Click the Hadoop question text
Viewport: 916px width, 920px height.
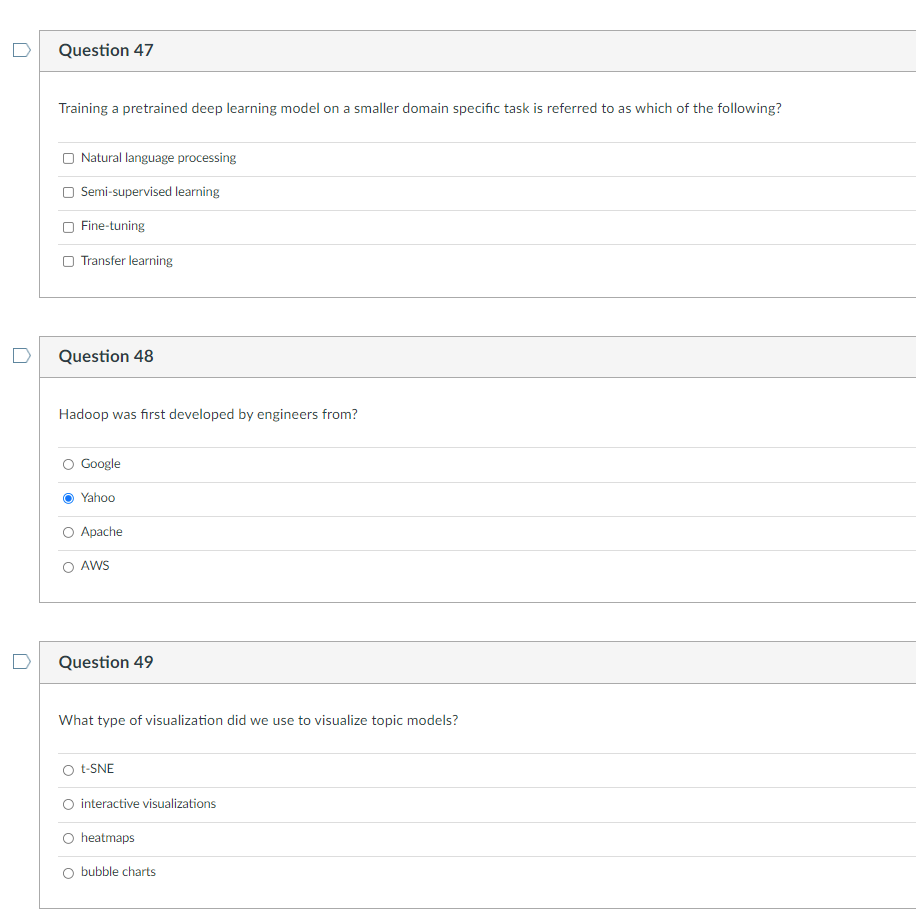point(208,414)
